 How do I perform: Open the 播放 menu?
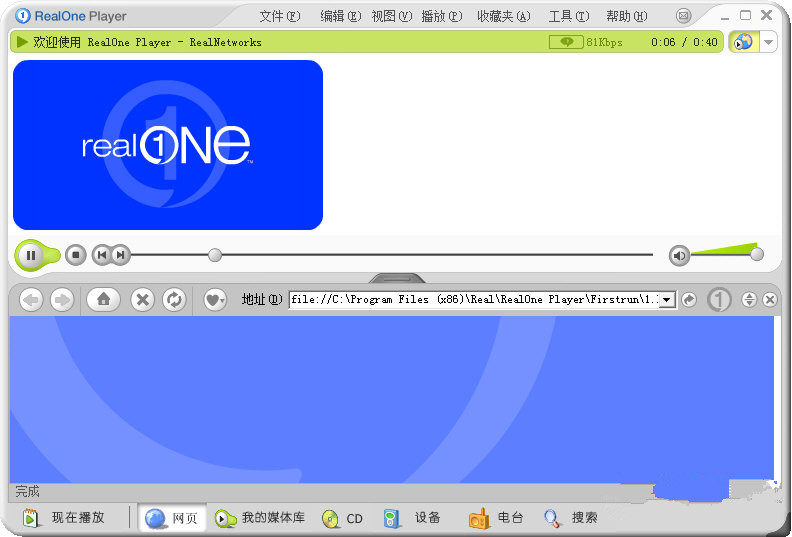[x=441, y=16]
